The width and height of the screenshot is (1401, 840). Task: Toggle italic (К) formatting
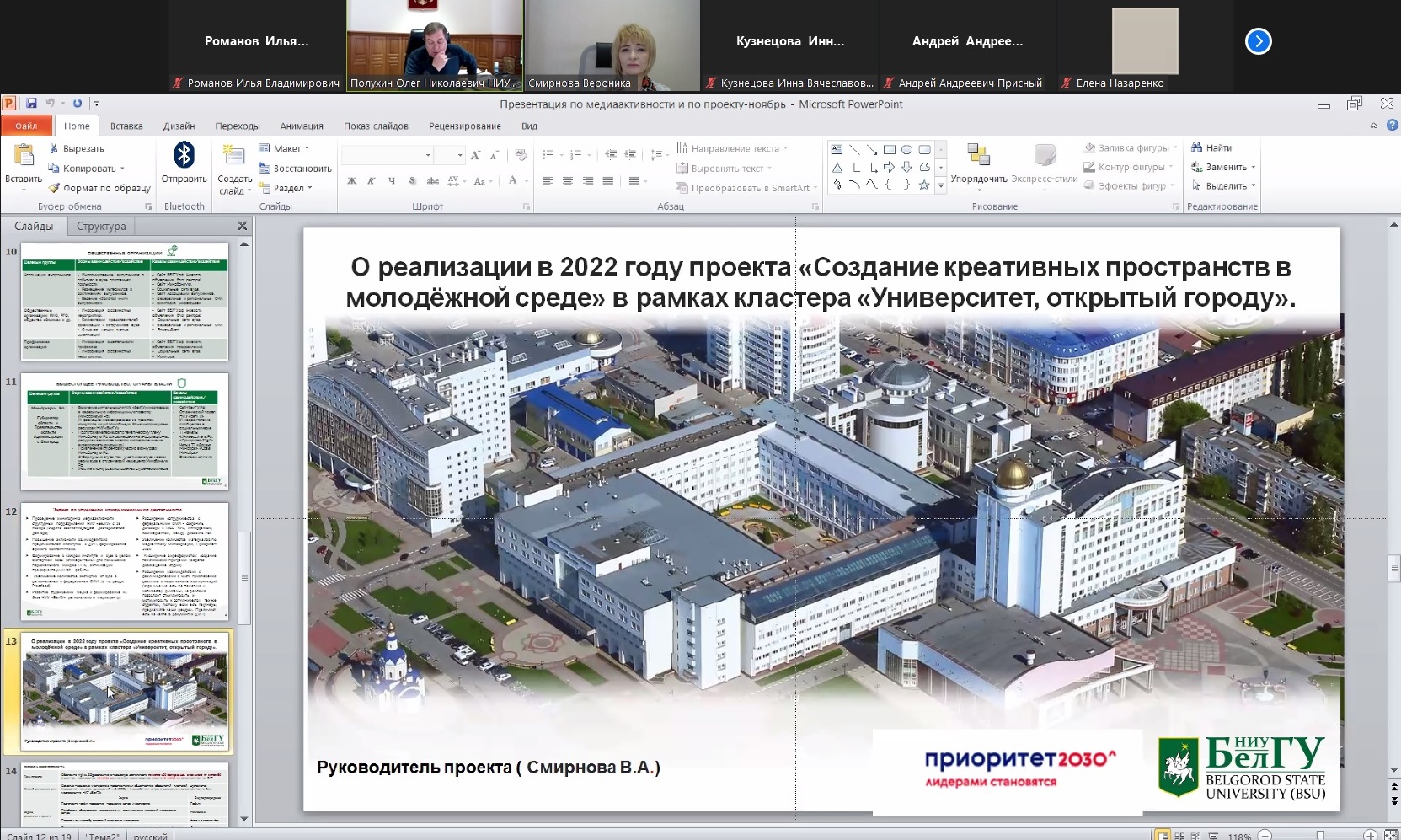click(371, 181)
